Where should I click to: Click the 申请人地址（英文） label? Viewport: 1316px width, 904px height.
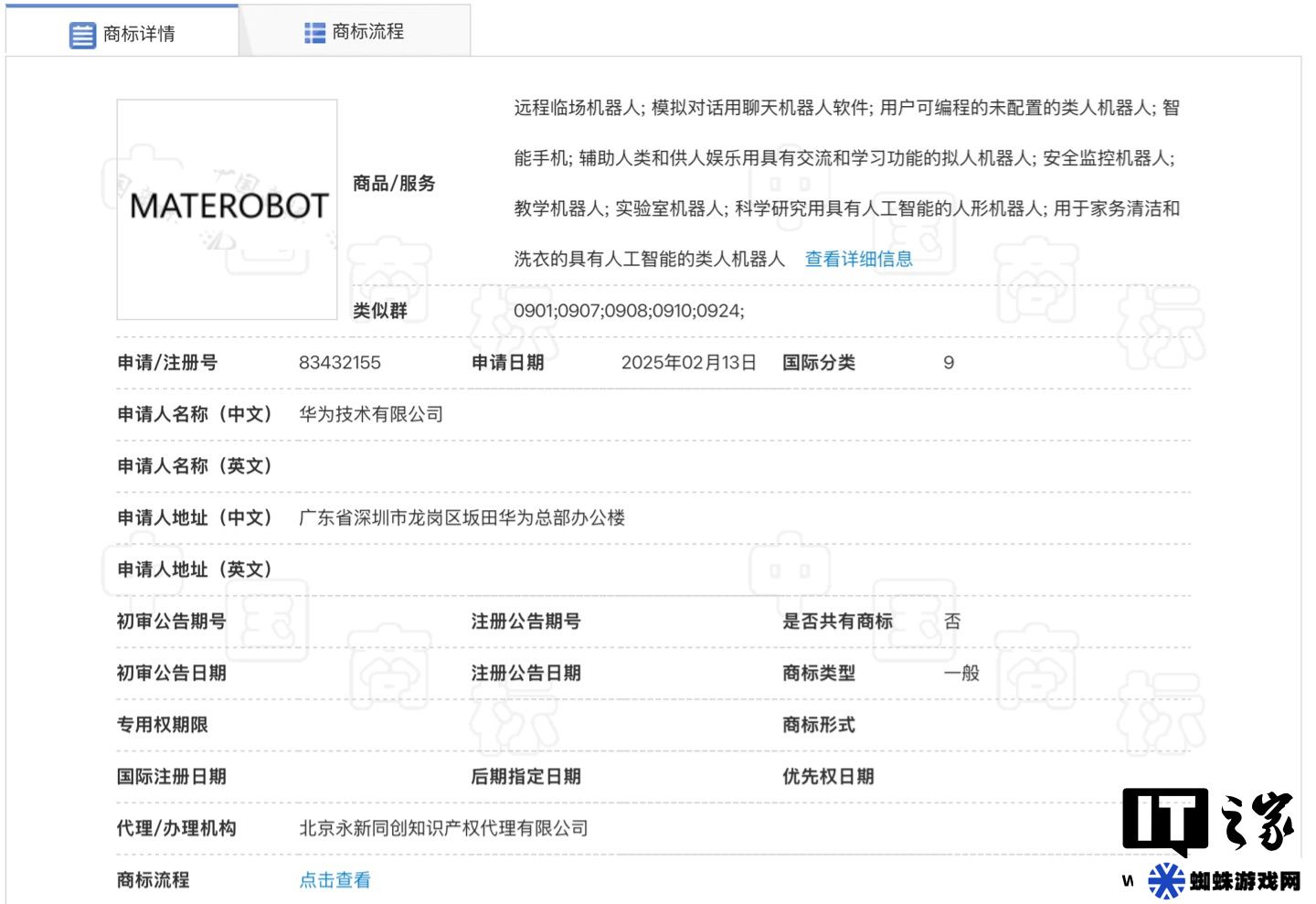(x=195, y=569)
